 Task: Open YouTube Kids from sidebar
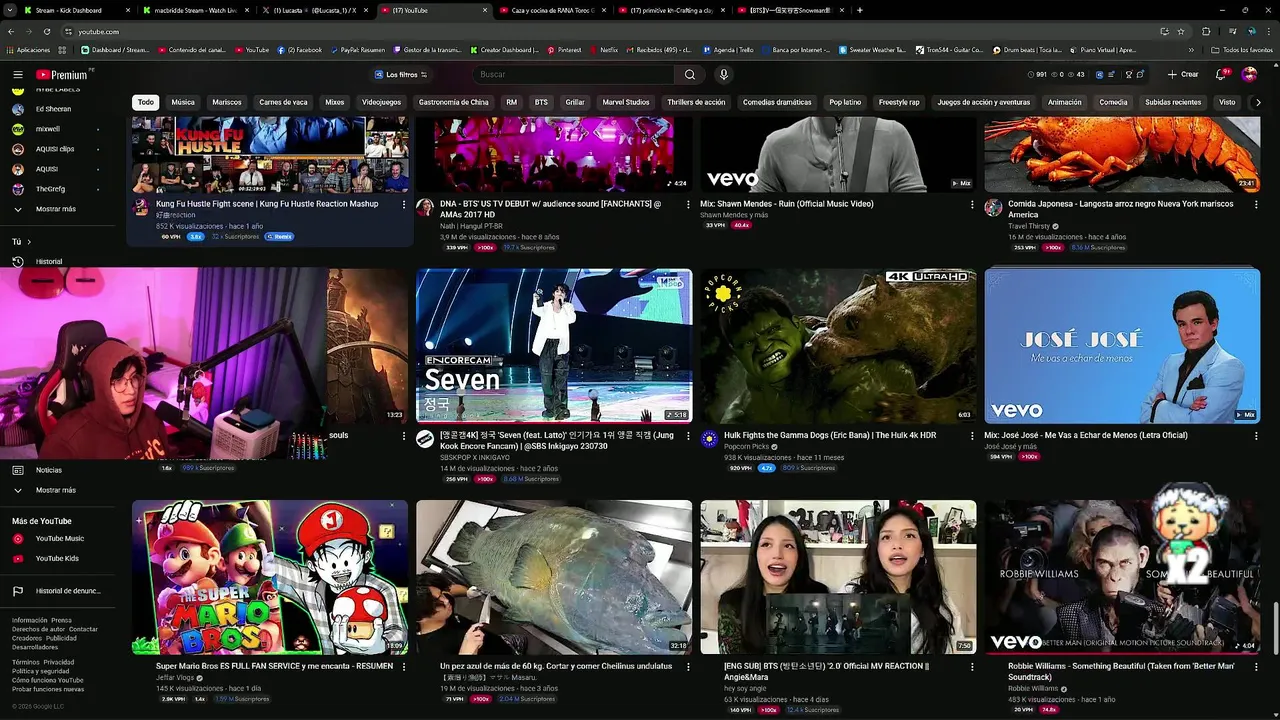pos(57,559)
